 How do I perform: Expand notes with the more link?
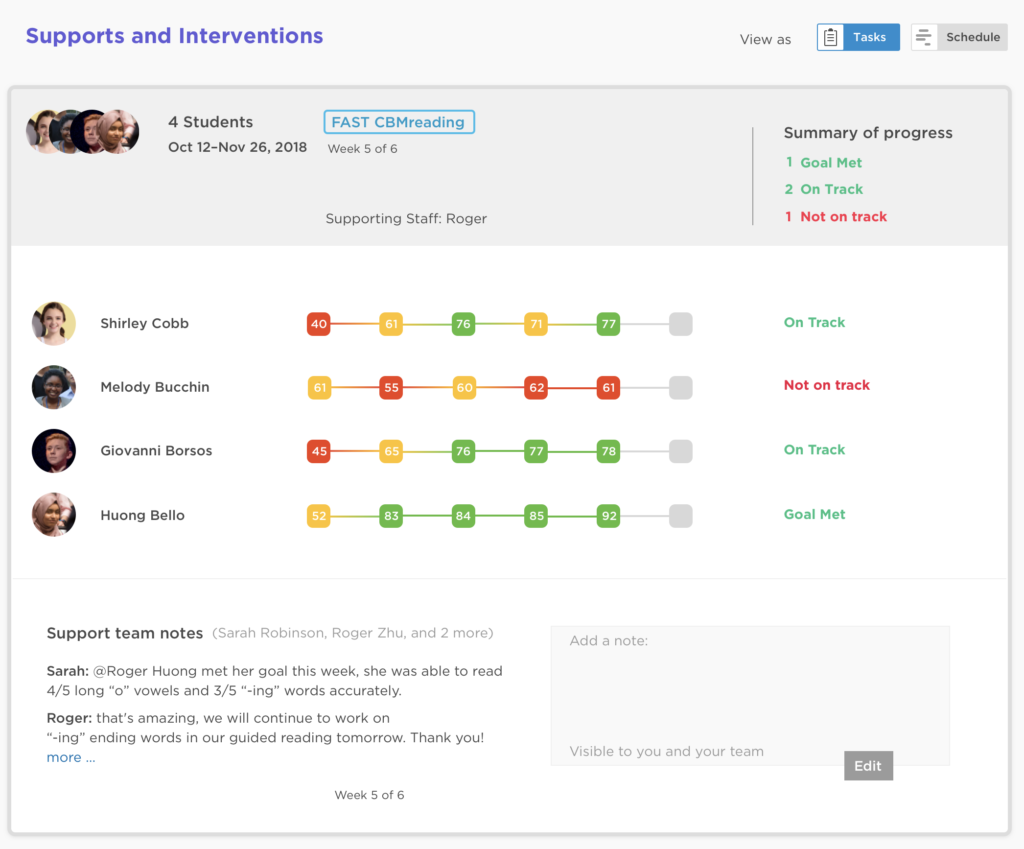point(70,758)
